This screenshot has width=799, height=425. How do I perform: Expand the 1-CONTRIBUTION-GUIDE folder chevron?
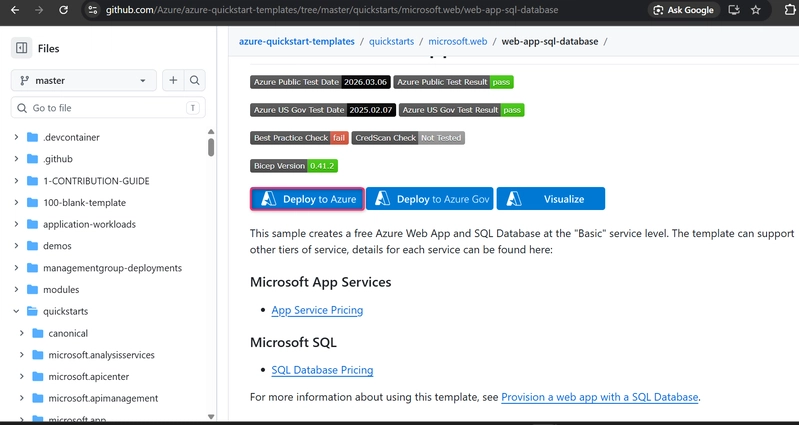16,181
